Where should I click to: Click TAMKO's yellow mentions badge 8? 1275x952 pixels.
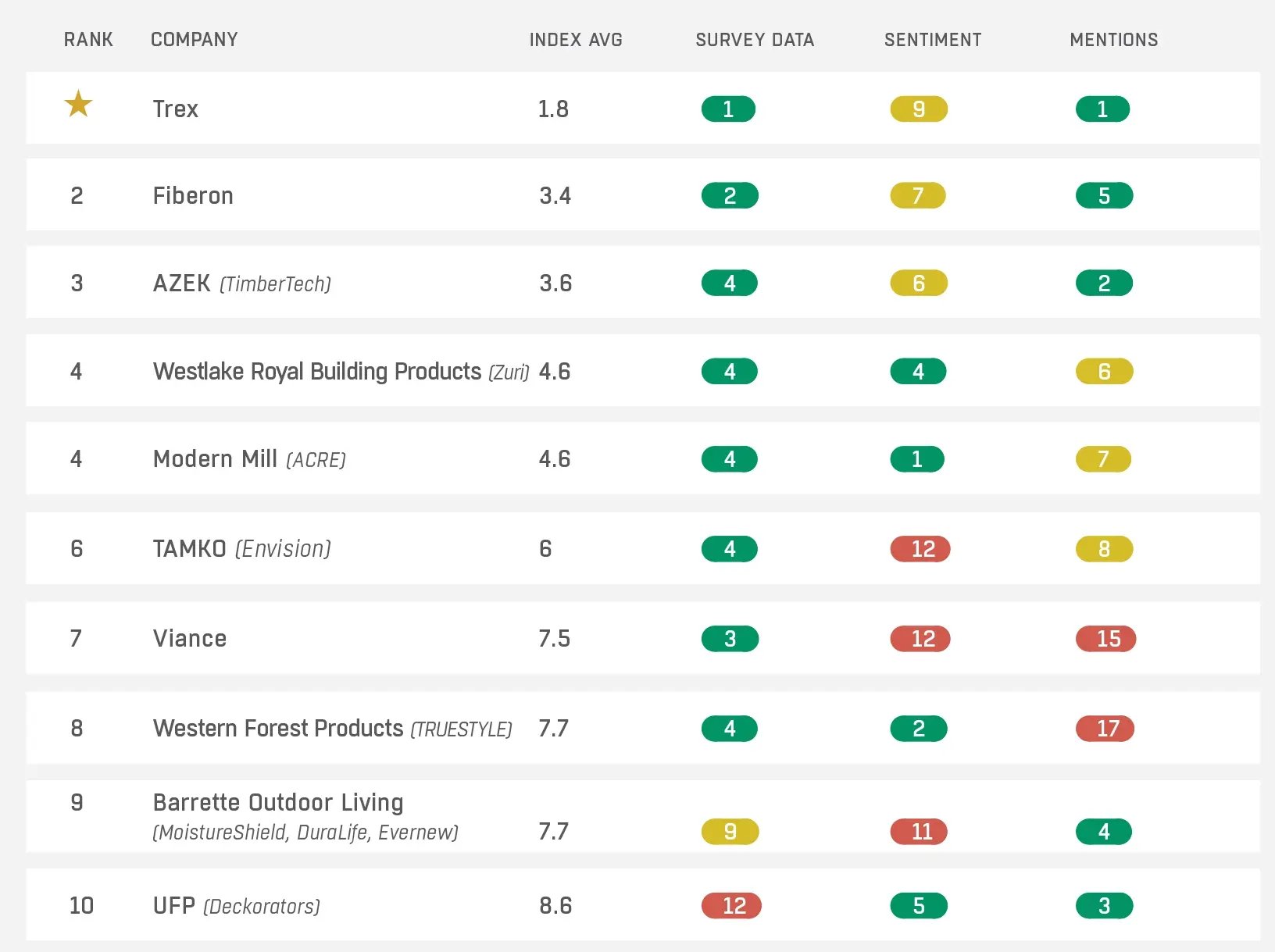[1103, 549]
